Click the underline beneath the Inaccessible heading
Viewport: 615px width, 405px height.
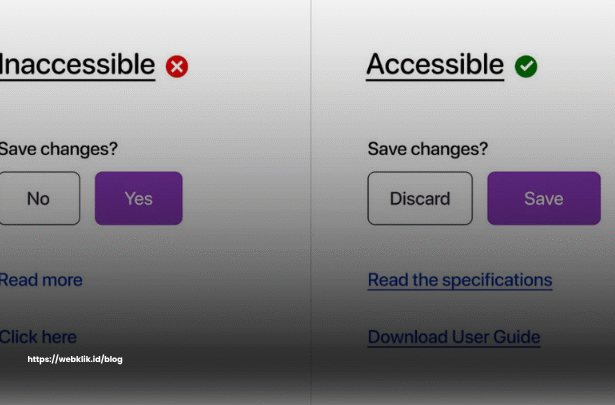(x=78, y=80)
